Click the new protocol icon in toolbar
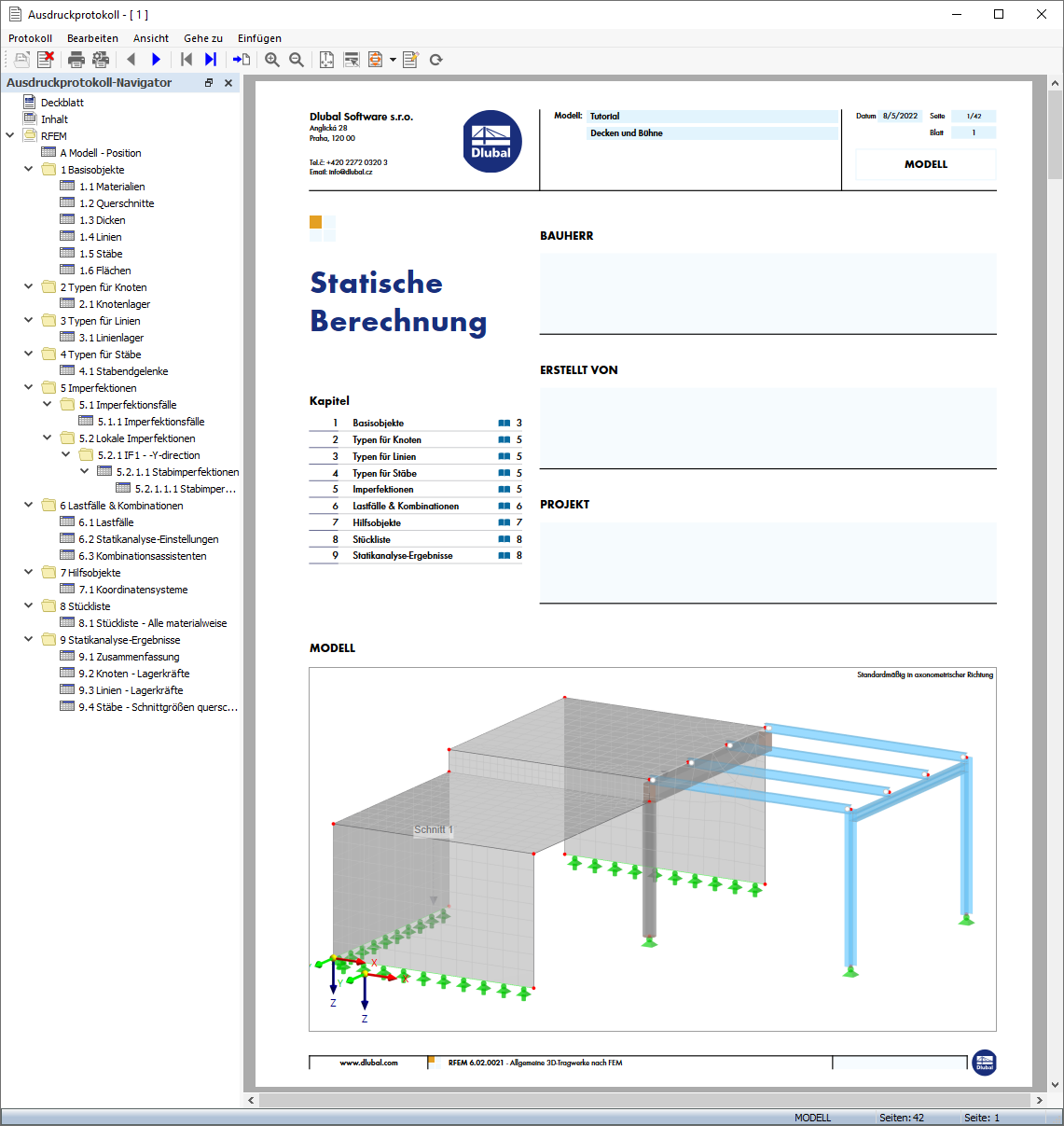This screenshot has width=1064, height=1126. coord(21,60)
